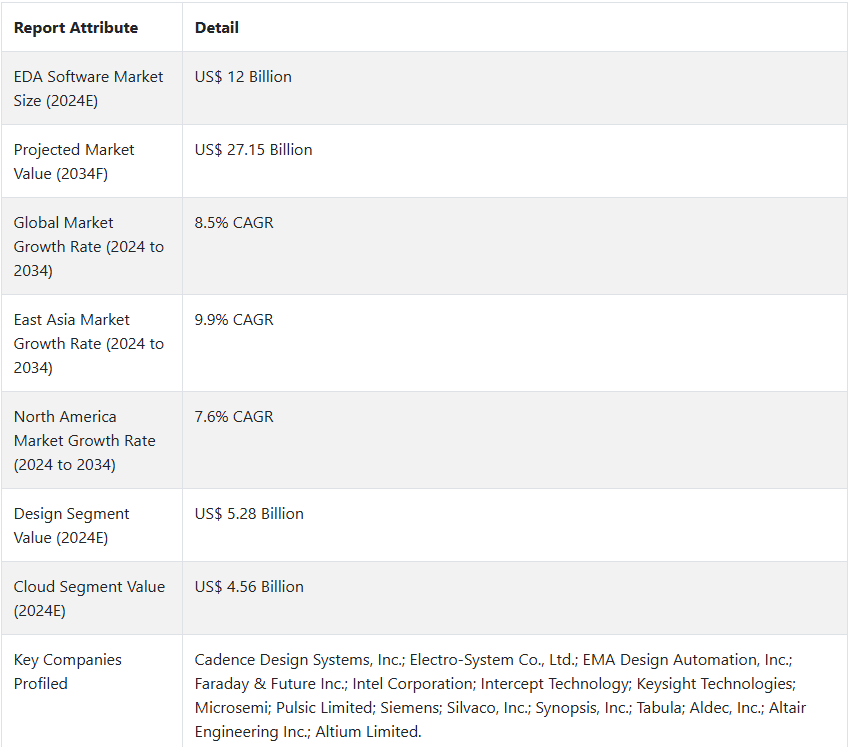Select the Key Companies Profiled cell

click(92, 691)
